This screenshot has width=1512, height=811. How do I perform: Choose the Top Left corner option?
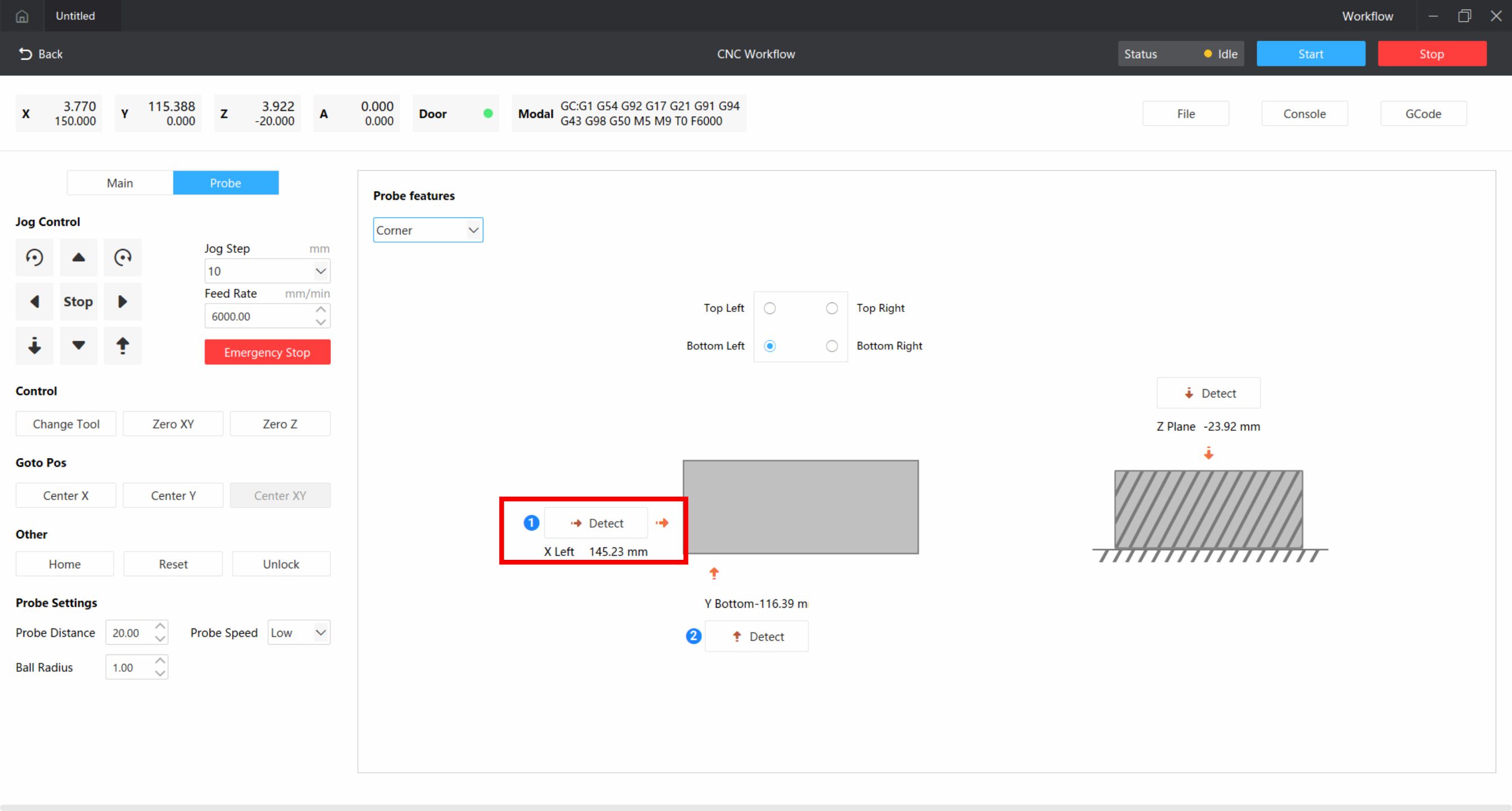click(x=770, y=308)
